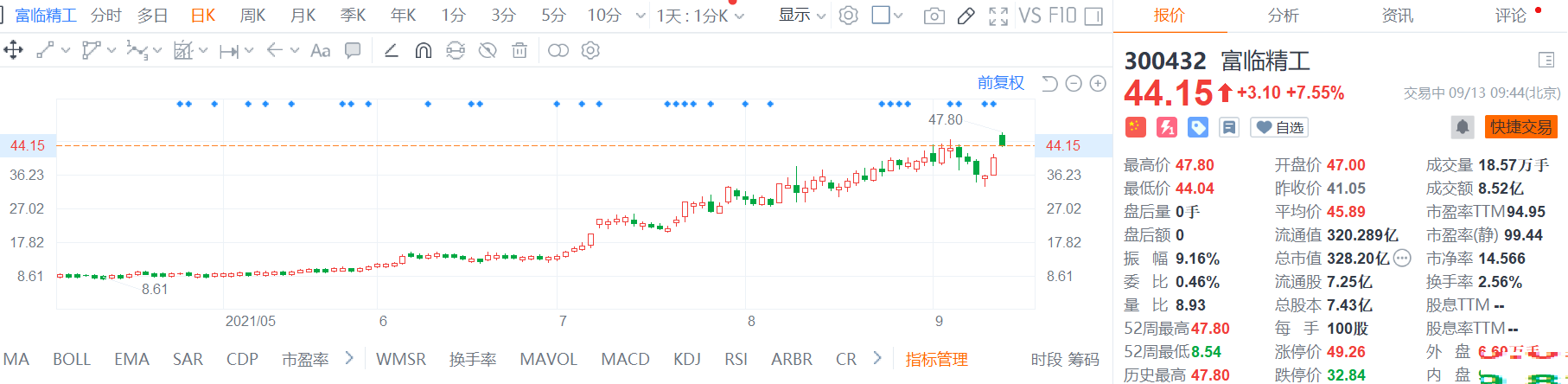Screen dimensions: 1568x384
Task: Take a chart screenshot with camera icon
Action: 934,16
